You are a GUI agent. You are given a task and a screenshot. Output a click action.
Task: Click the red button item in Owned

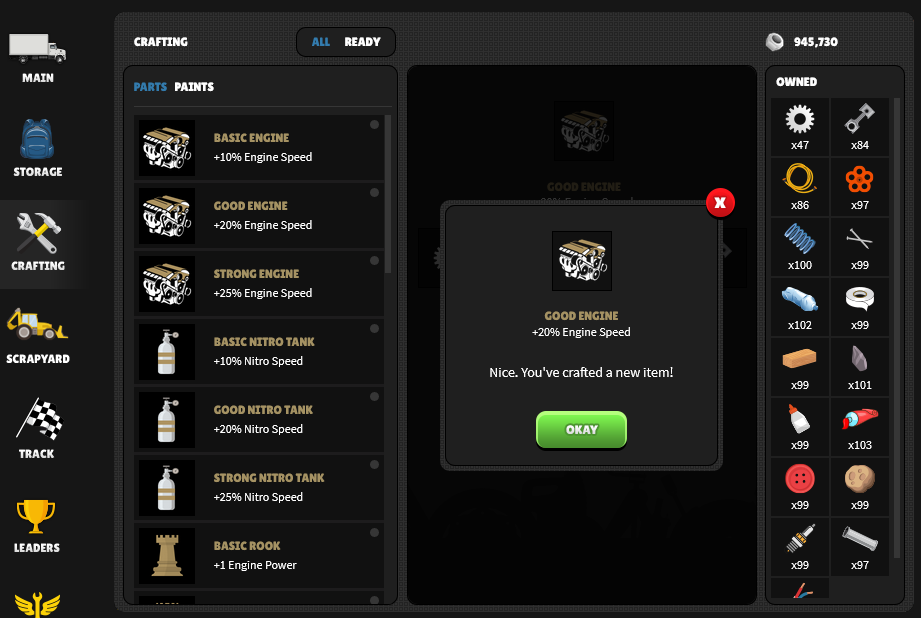click(800, 486)
